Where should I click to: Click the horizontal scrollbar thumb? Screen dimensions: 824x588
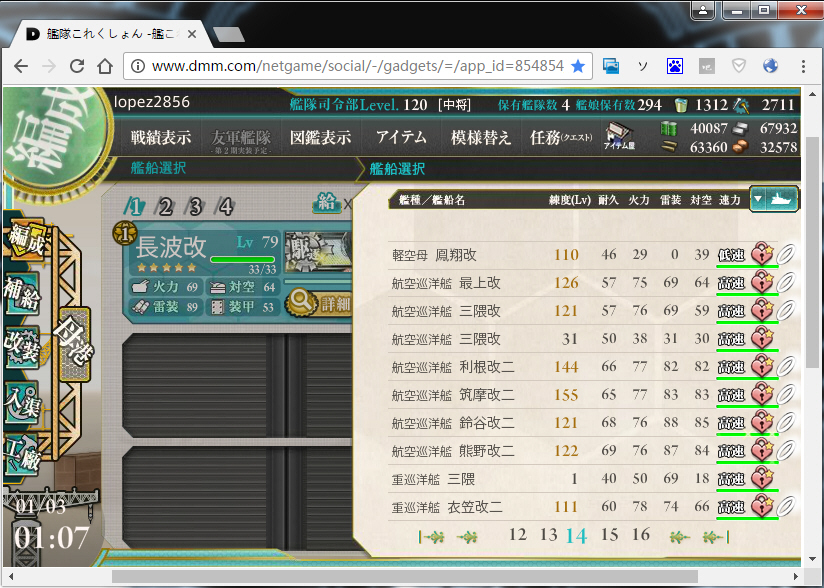(405, 576)
